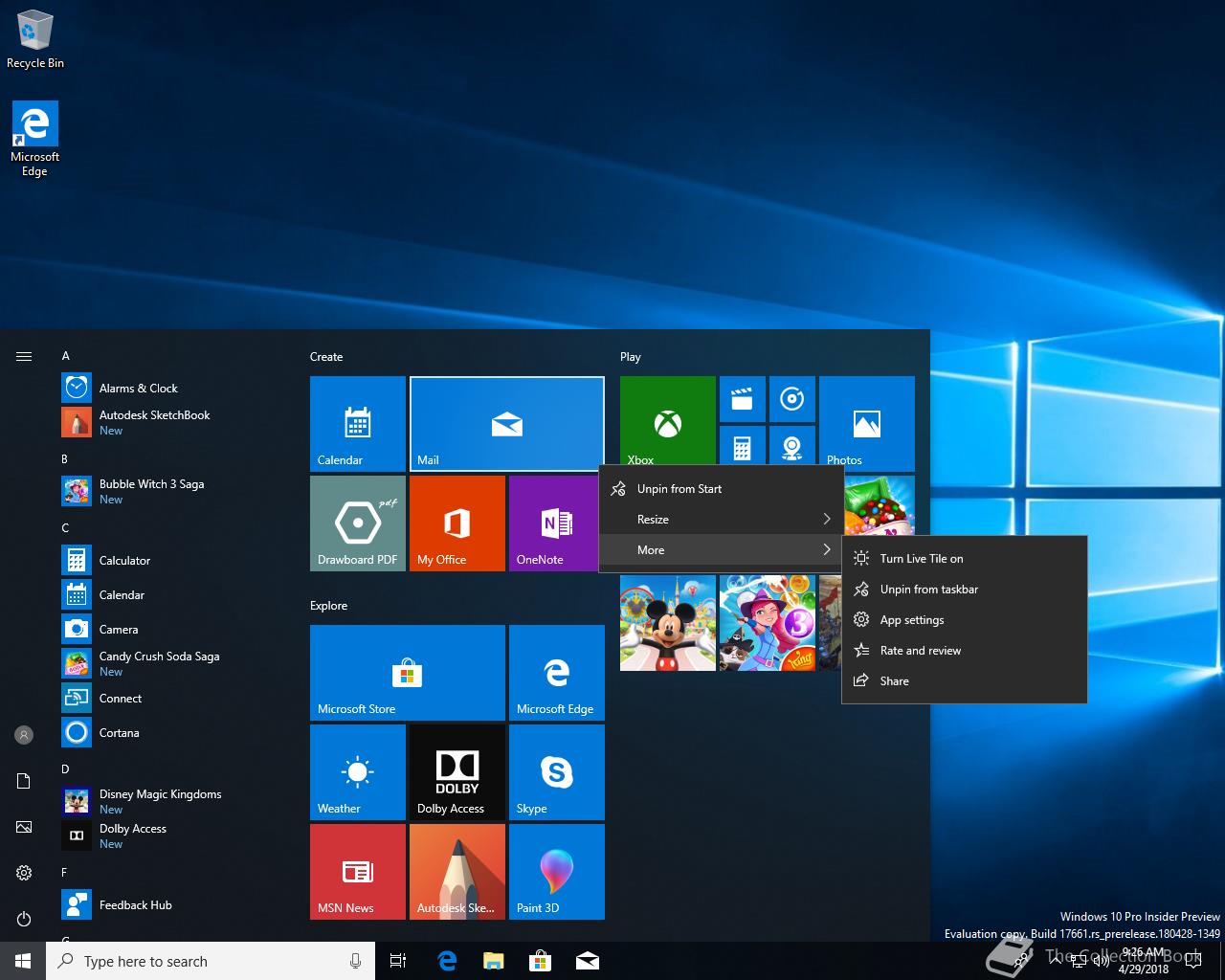Expand the Start hamburger menu

pos(24,357)
